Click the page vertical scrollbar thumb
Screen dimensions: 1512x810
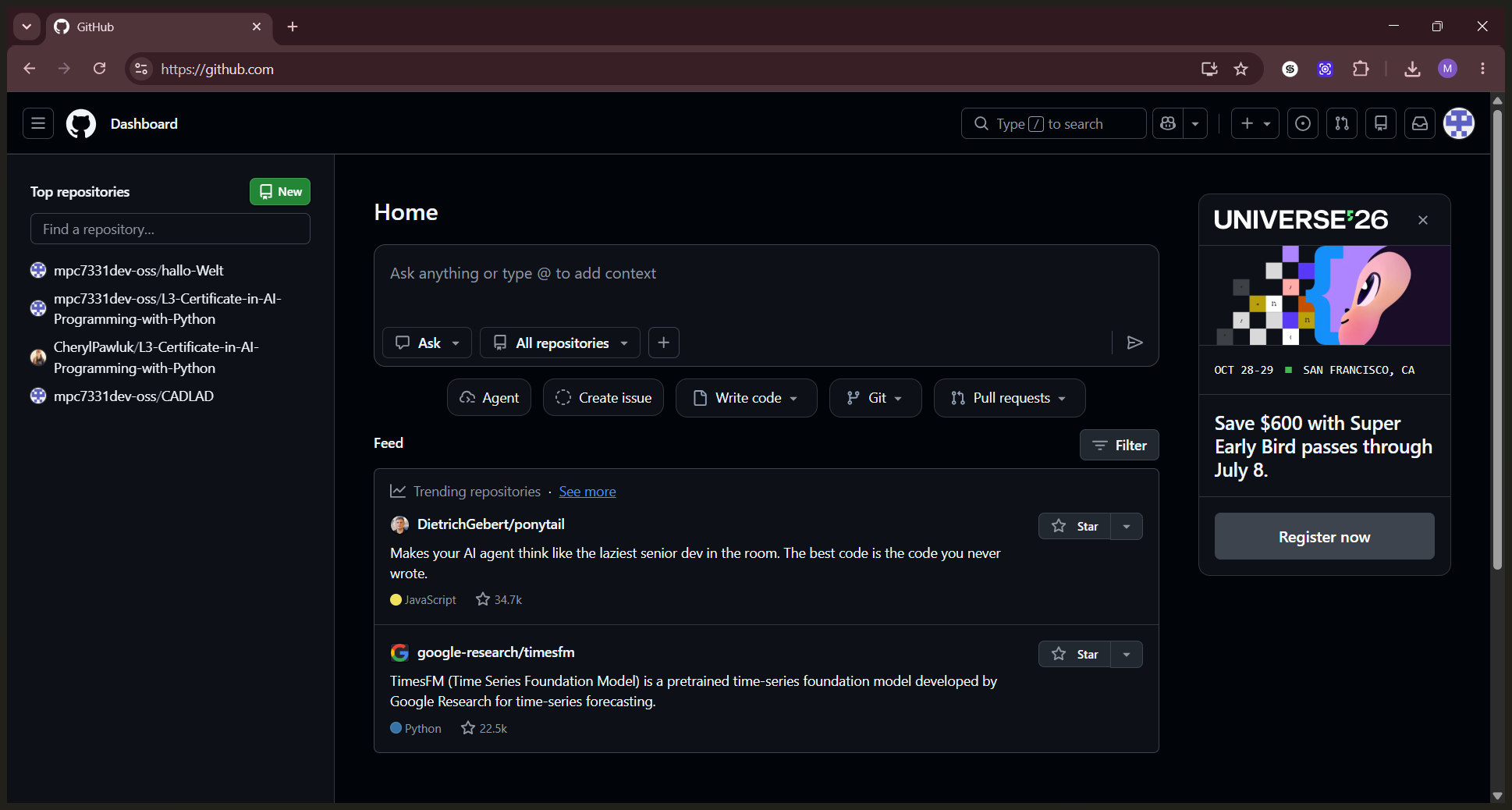pos(1497,339)
